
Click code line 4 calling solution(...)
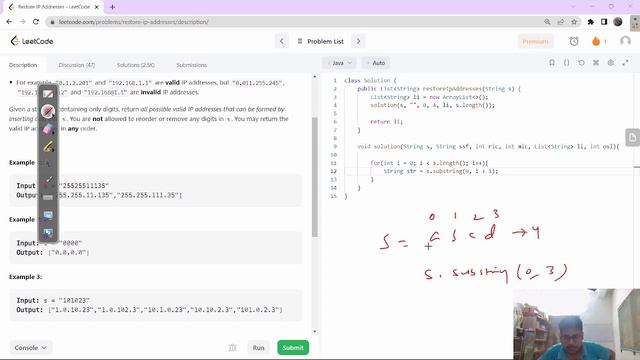[x=432, y=105]
